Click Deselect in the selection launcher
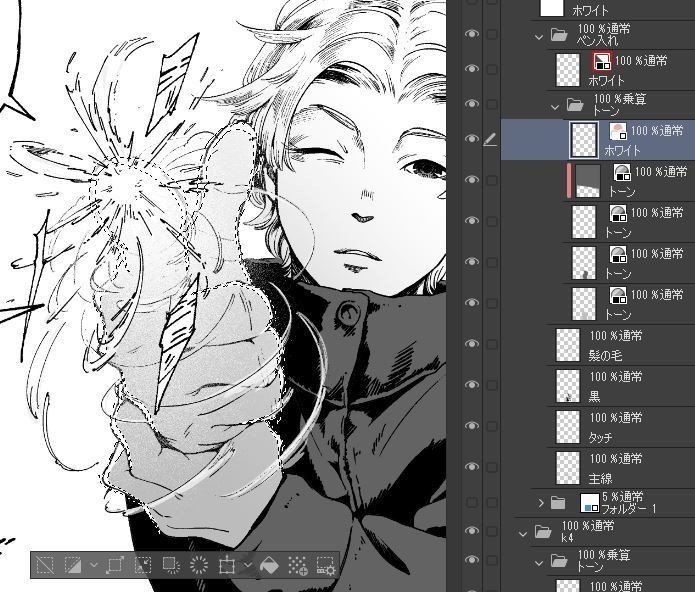The height and width of the screenshot is (592, 695). (45, 565)
